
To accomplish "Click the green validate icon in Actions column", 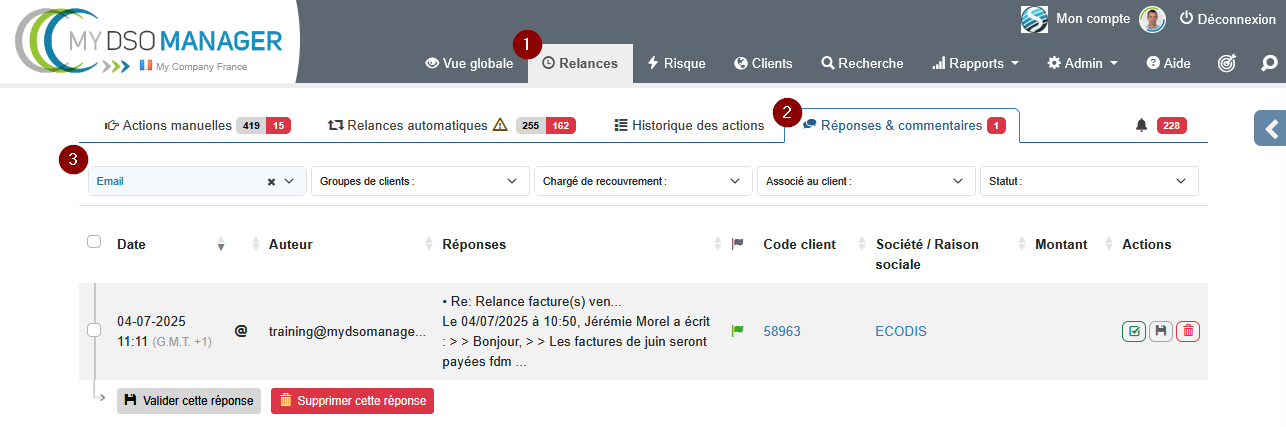I will point(1133,331).
